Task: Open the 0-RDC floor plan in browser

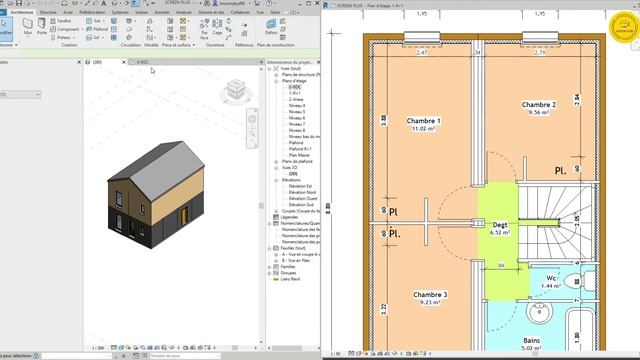Action: [x=295, y=87]
